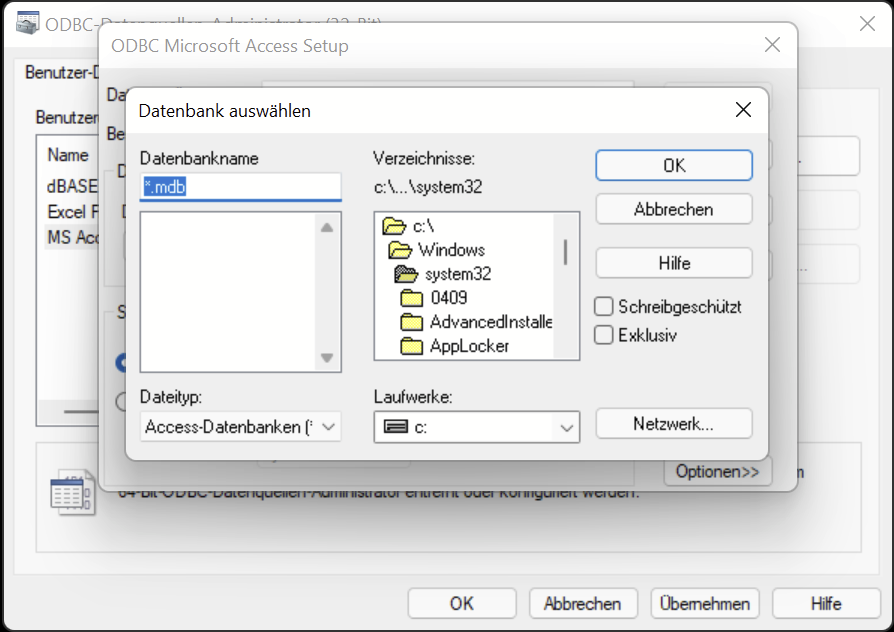Click the ODBC data source icon at bottom left
Viewport: 894px width, 632px height.
(x=73, y=494)
